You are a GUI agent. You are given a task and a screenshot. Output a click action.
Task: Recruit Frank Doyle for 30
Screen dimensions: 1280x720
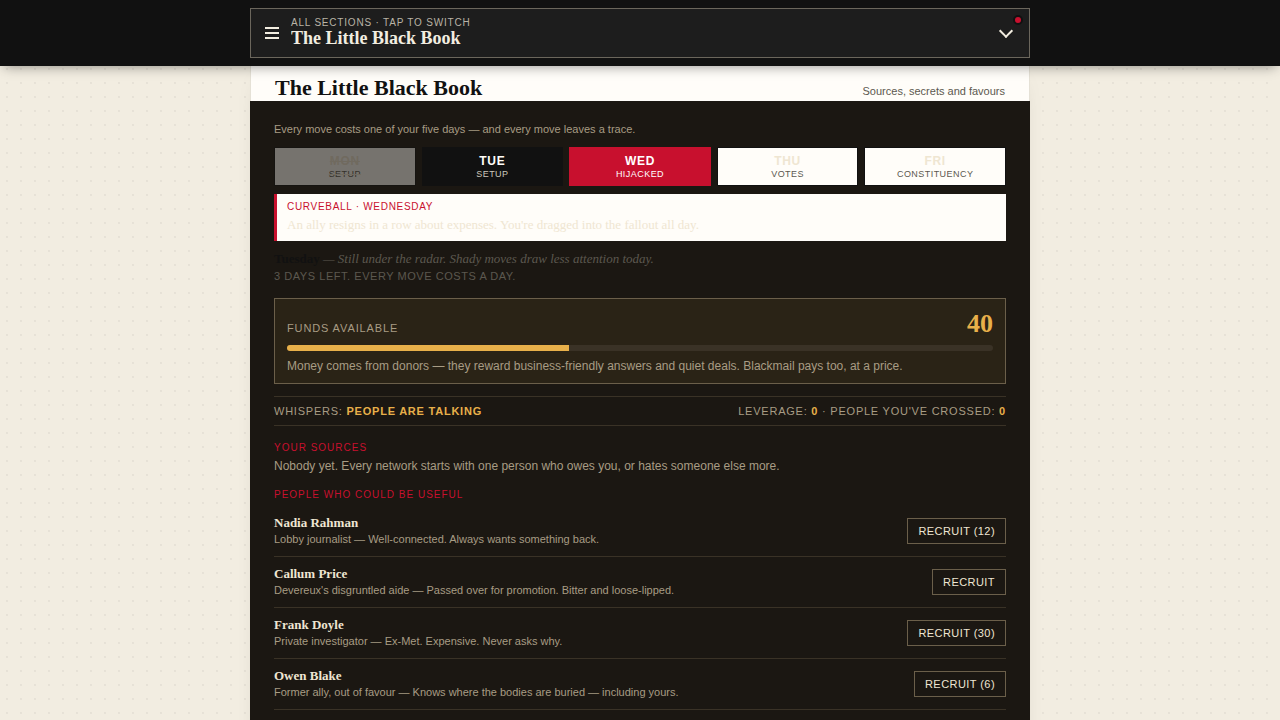956,633
